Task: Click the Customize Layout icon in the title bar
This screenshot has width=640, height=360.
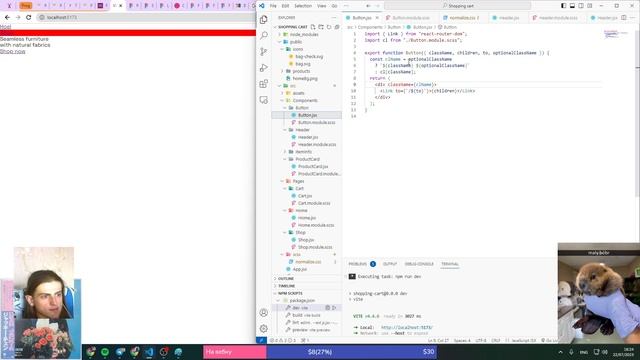Action: (x=590, y=6)
